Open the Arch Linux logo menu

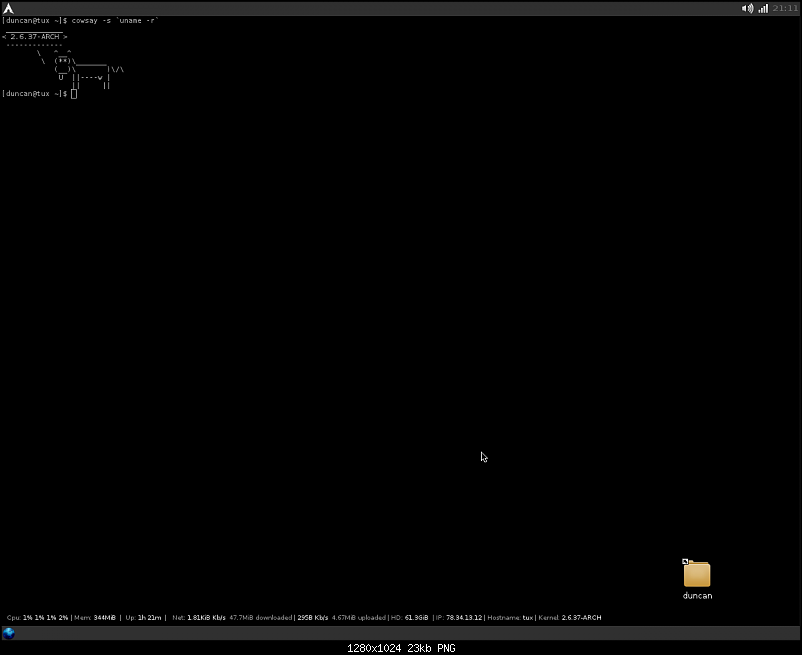pyautogui.click(x=8, y=8)
